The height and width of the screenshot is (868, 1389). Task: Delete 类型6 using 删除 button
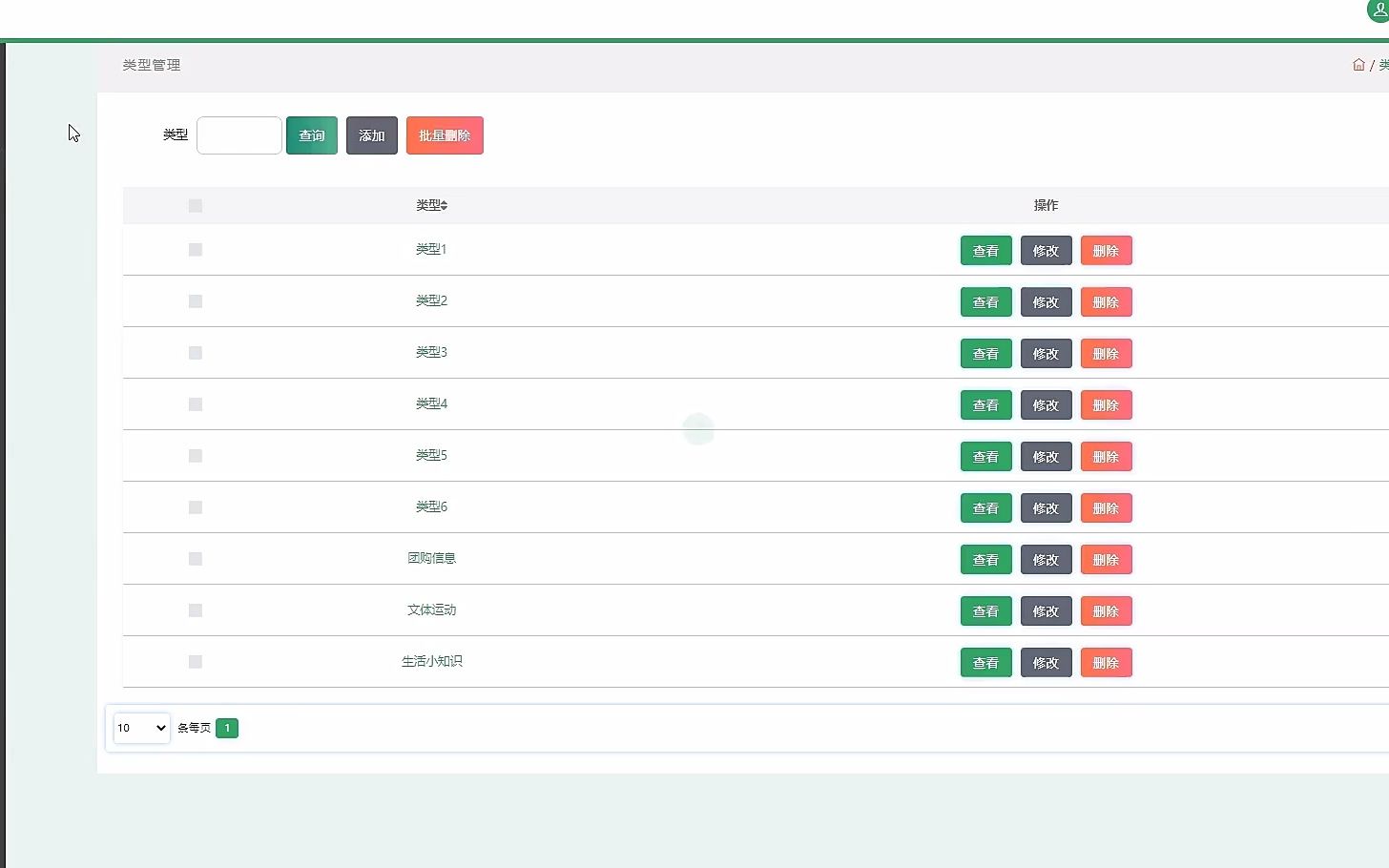[x=1106, y=508]
